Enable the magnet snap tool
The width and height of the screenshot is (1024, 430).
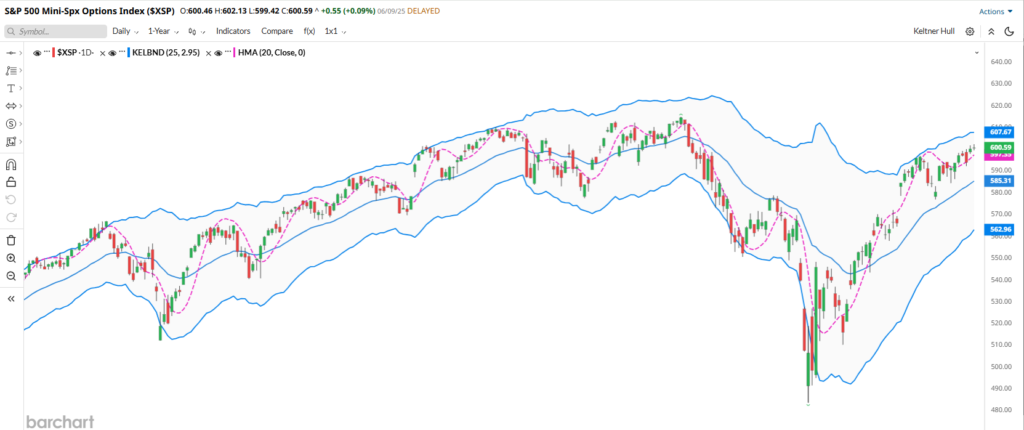tap(11, 164)
